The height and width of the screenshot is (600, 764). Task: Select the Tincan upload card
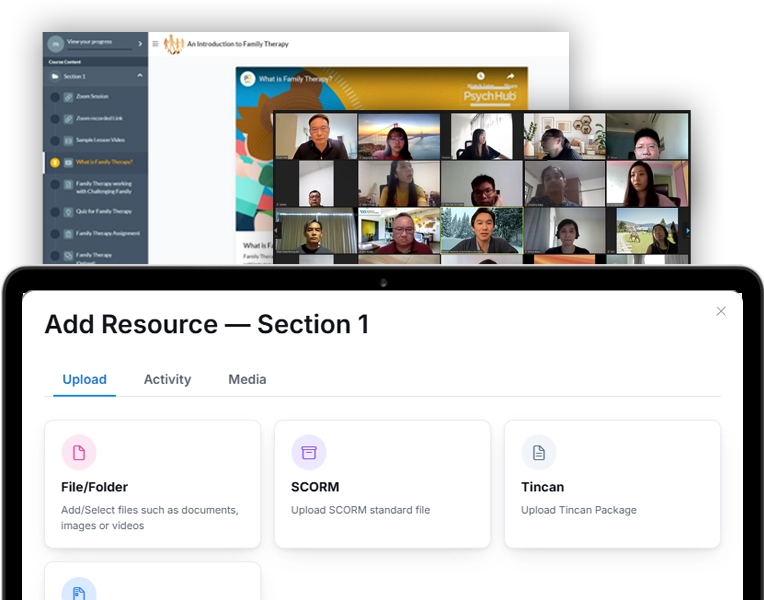[x=612, y=484]
